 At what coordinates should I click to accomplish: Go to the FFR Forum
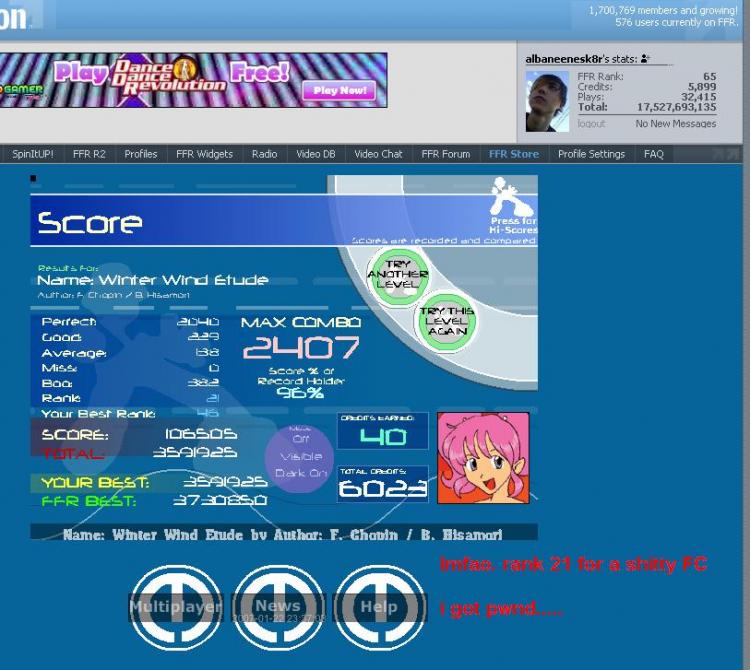pos(445,154)
